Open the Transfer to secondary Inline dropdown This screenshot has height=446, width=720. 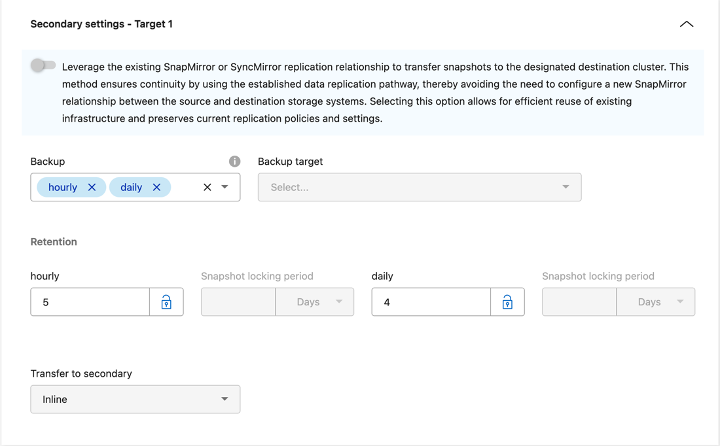(x=135, y=400)
